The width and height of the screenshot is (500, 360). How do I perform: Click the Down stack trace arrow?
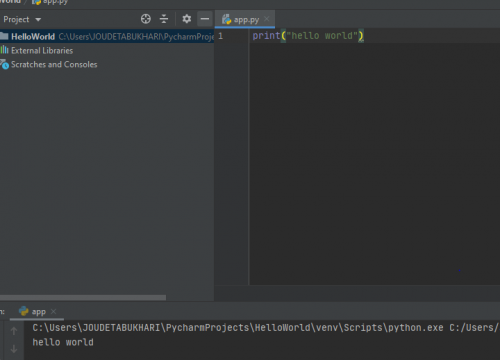tap(14, 349)
